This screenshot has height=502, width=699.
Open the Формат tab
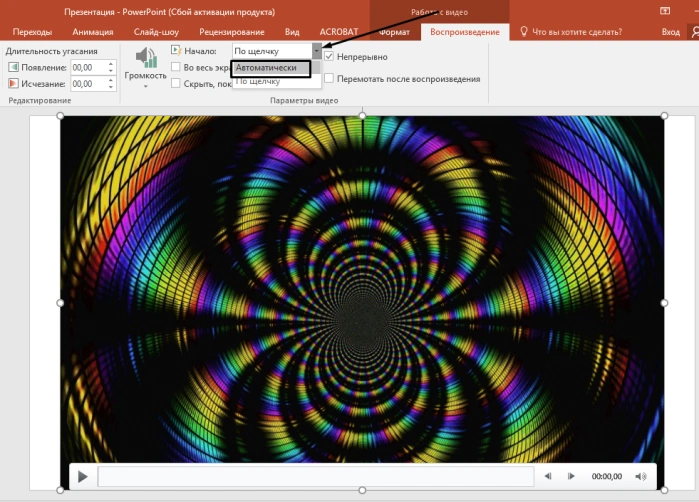pos(395,32)
